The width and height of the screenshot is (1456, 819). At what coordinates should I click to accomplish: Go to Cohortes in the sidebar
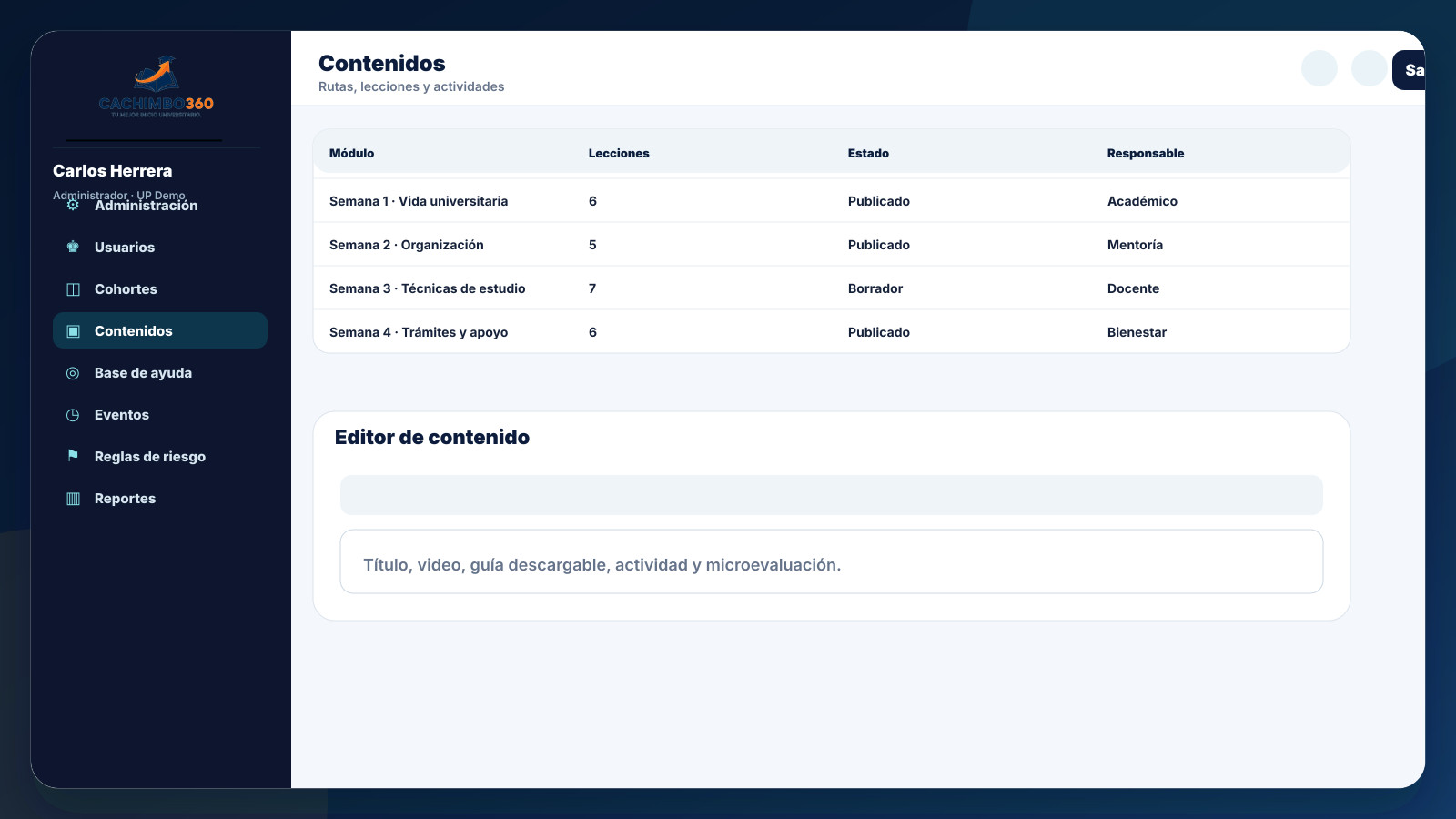160,288
